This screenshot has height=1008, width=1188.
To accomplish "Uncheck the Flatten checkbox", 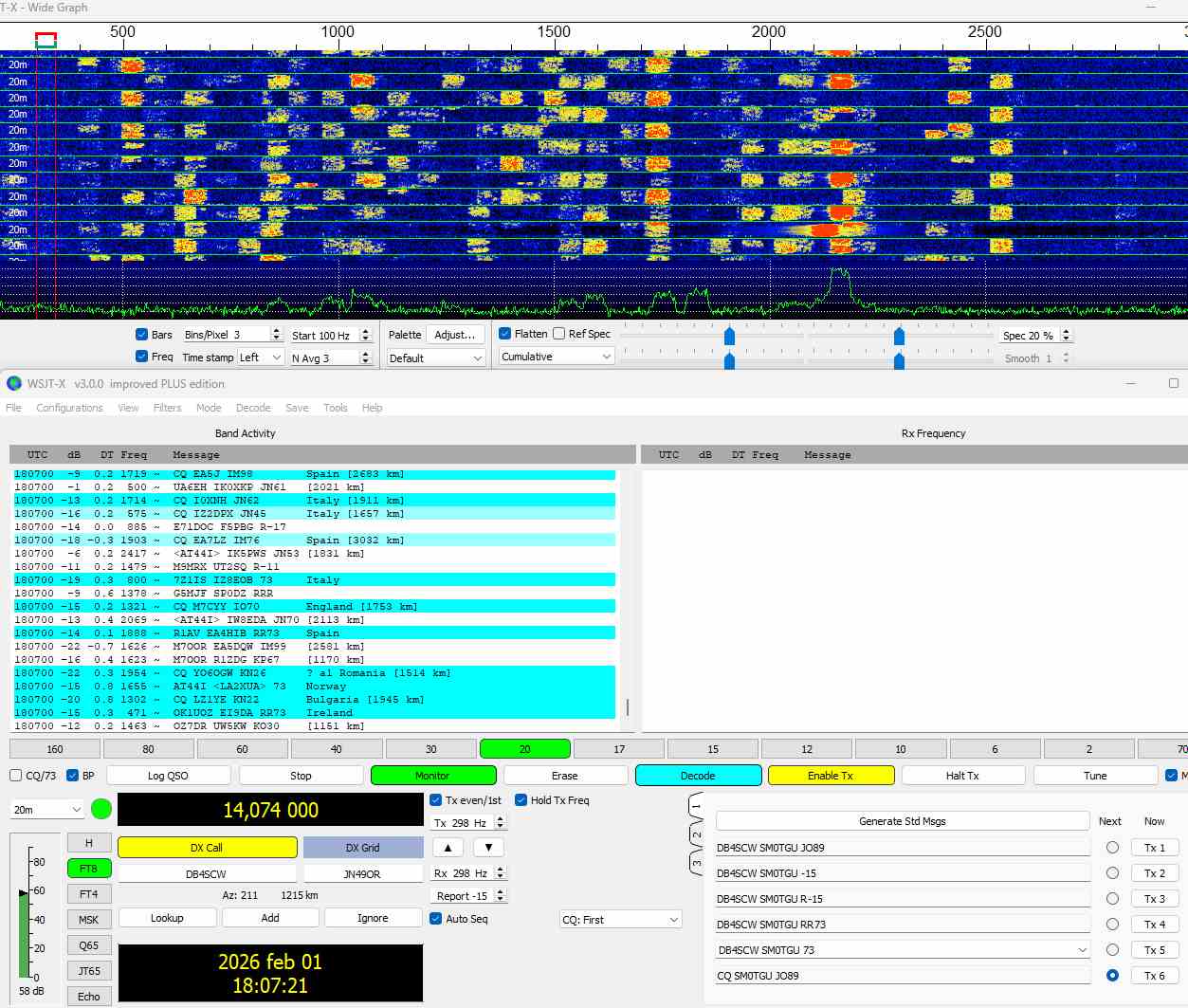I will 505,334.
